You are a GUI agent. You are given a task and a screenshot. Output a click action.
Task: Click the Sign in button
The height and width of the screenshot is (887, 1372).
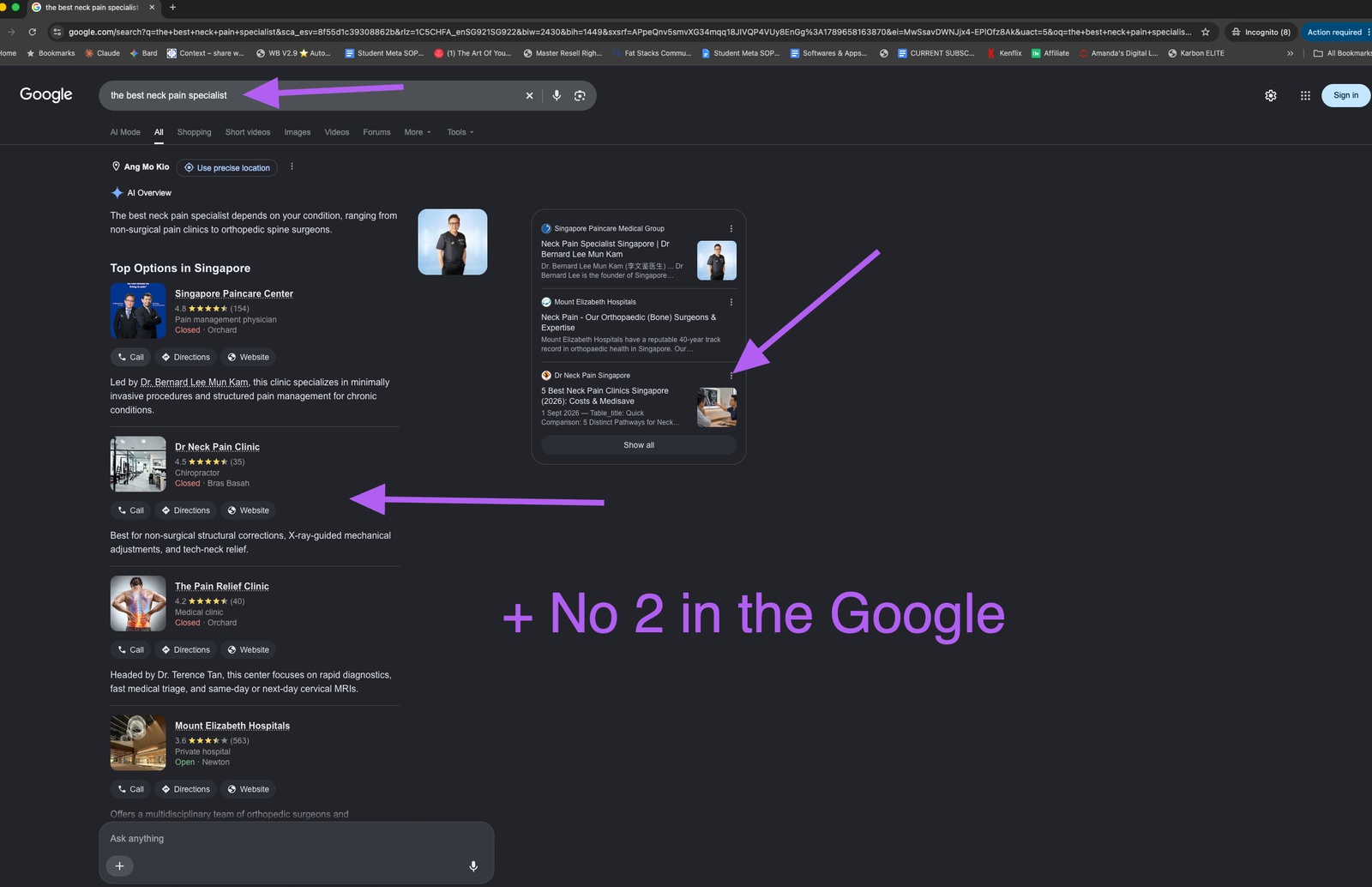[1345, 95]
